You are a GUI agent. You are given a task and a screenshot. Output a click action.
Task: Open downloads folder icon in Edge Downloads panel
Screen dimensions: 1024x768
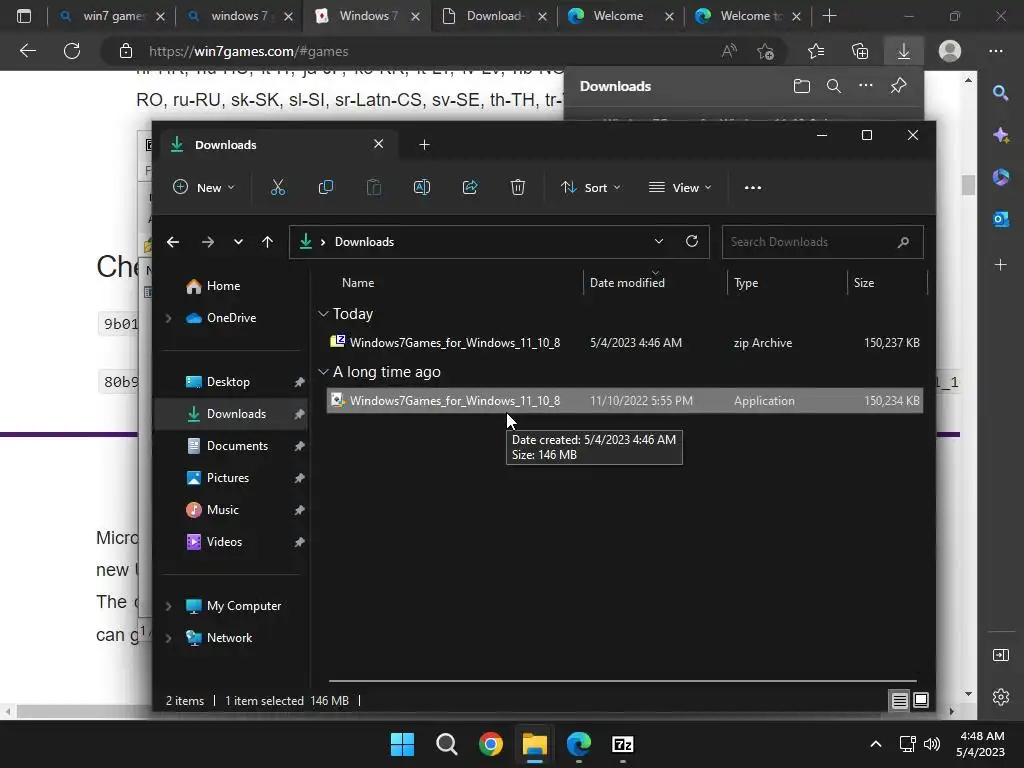click(801, 86)
